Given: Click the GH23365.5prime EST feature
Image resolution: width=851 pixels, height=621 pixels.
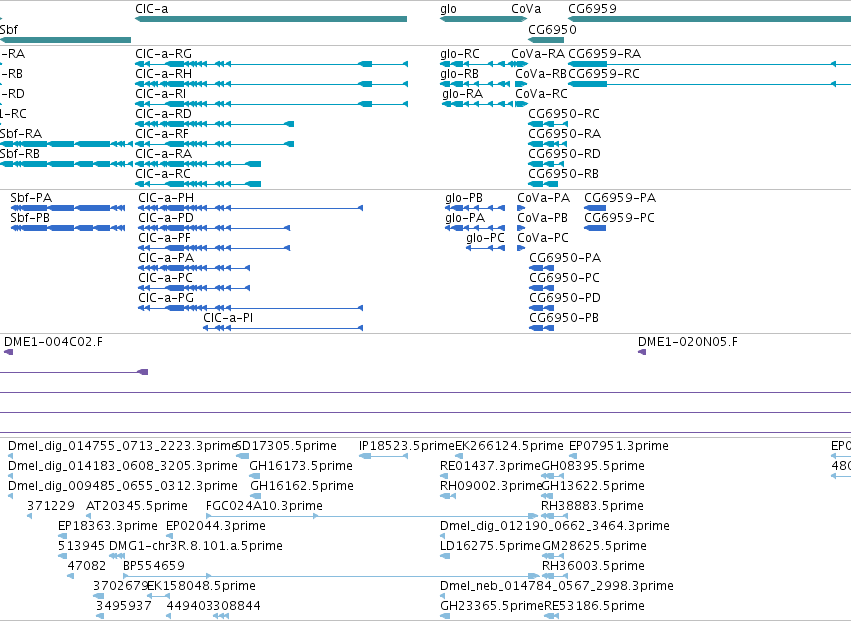Looking at the screenshot, I should click(x=445, y=616).
